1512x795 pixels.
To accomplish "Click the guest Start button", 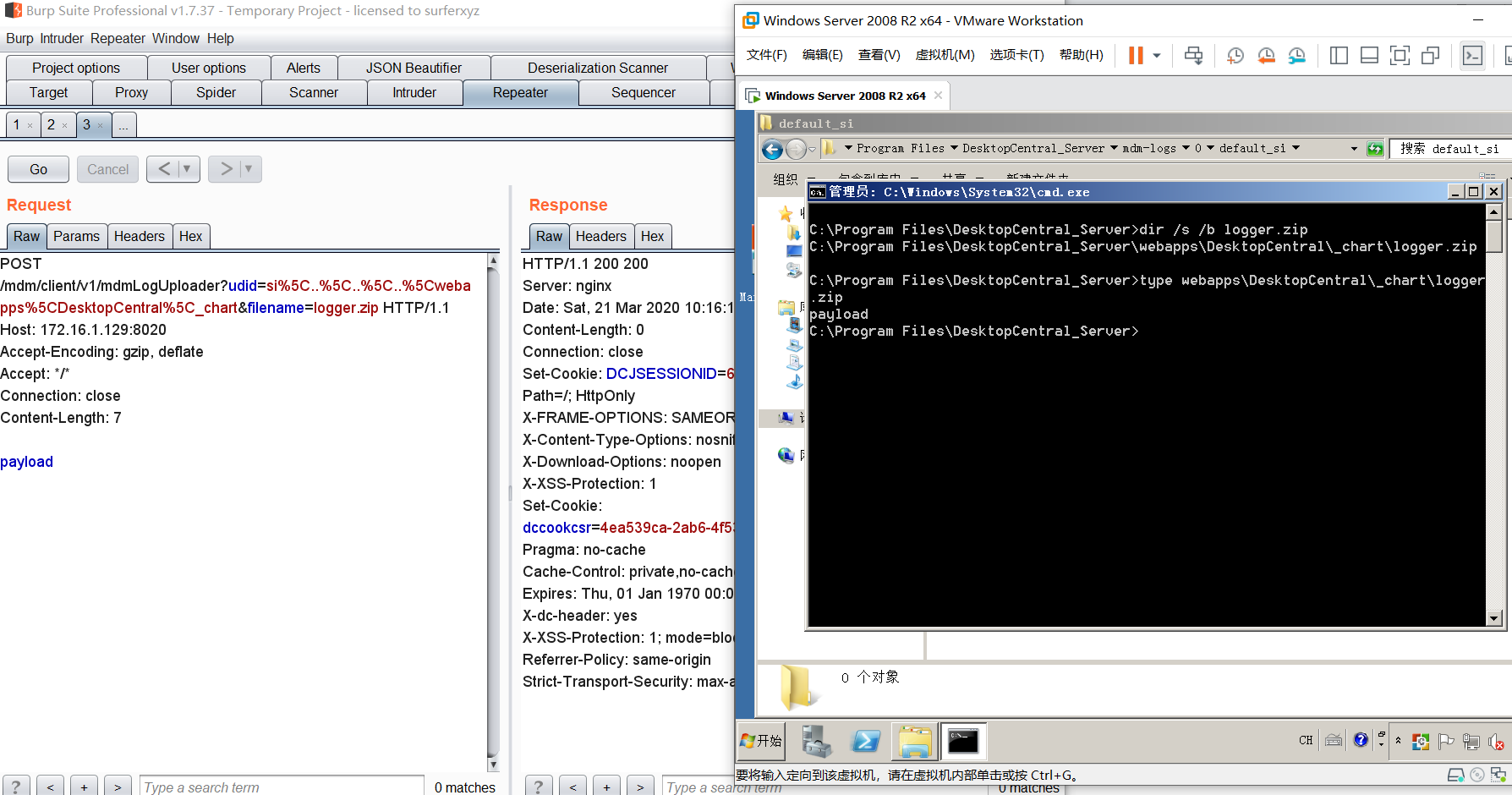I will [762, 741].
